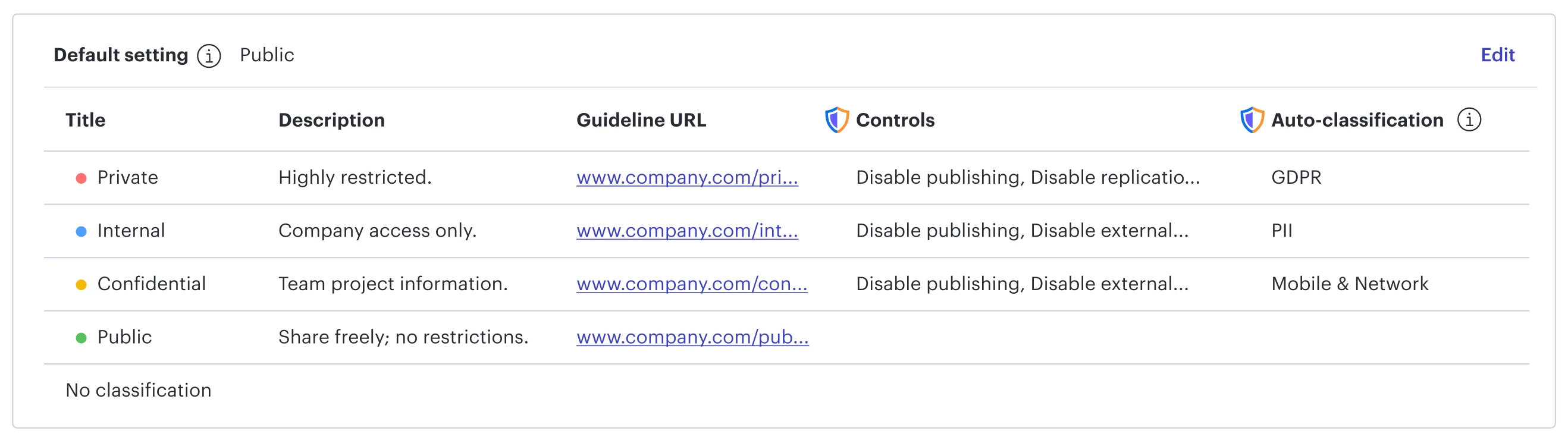Open the www.company.com/int... guideline link
Viewport: 1568px width, 440px height.
pyautogui.click(x=687, y=231)
